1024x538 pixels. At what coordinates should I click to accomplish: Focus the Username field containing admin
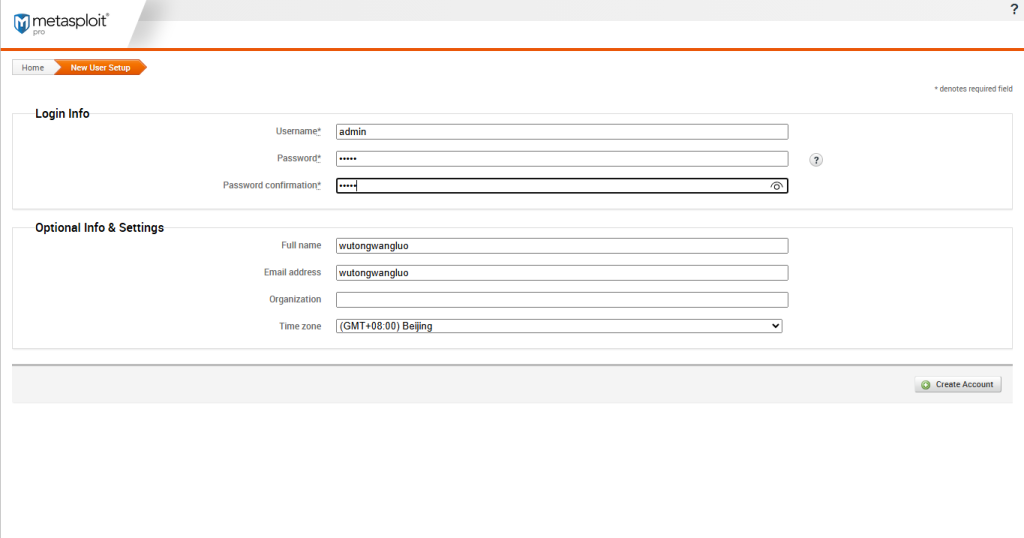click(561, 131)
